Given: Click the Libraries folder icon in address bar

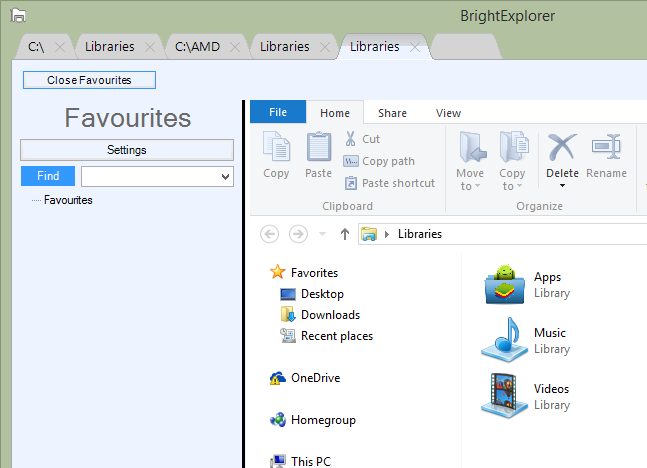Looking at the screenshot, I should [x=369, y=234].
